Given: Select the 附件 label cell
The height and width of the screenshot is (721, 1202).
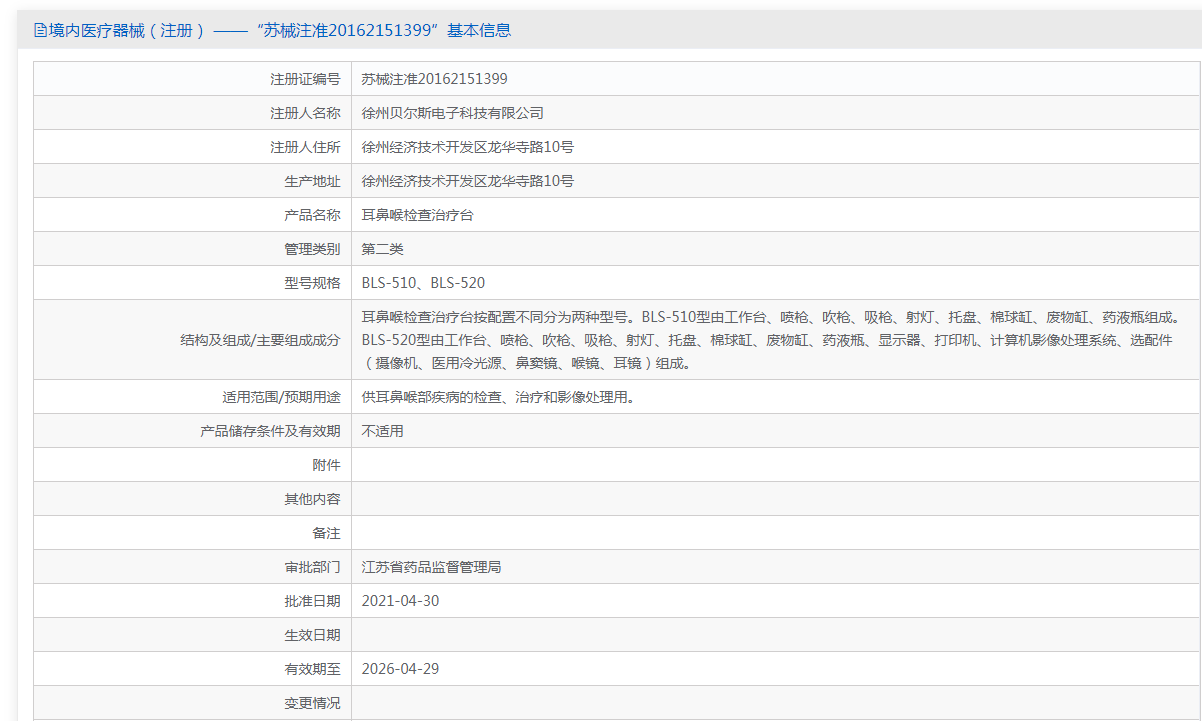Looking at the screenshot, I should coord(192,465).
